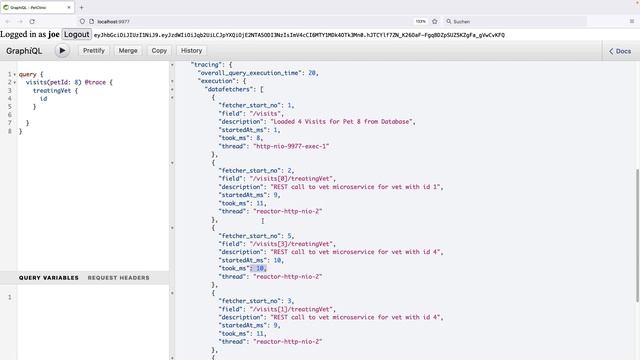Collapse the fetcher_start_no 1 object

[x=172, y=98]
